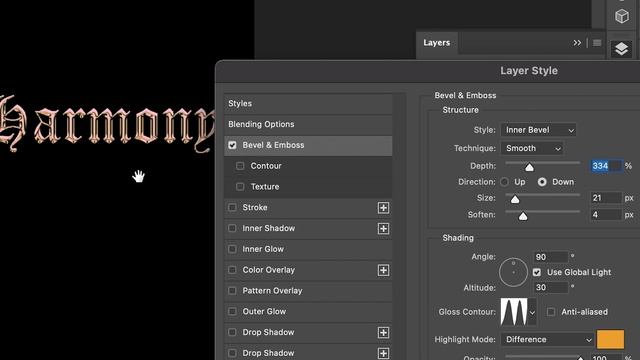Uncheck Use Global Light

[537, 272]
